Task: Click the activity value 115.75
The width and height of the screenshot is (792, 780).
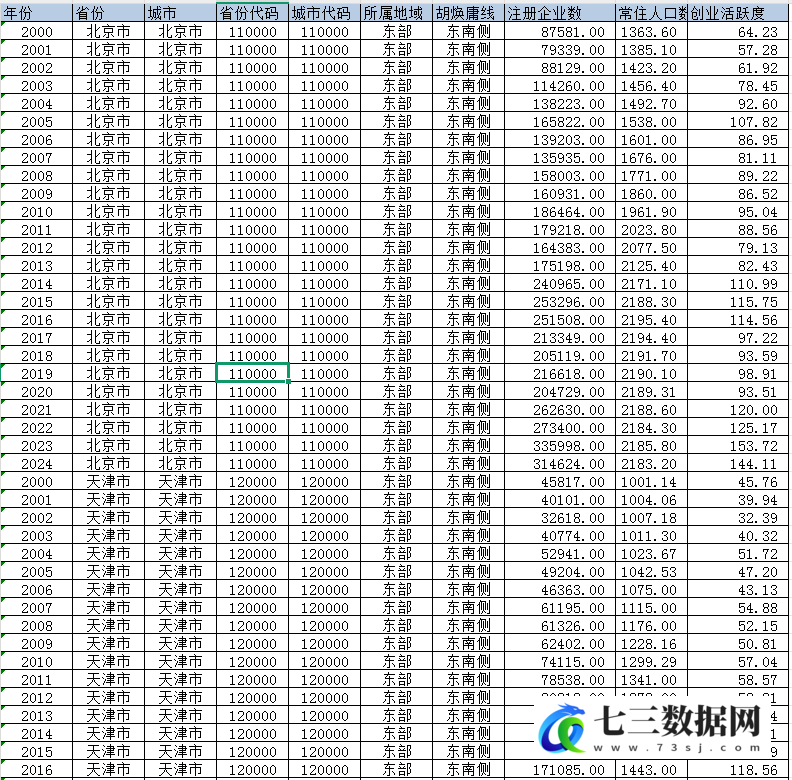Action: tap(738, 302)
